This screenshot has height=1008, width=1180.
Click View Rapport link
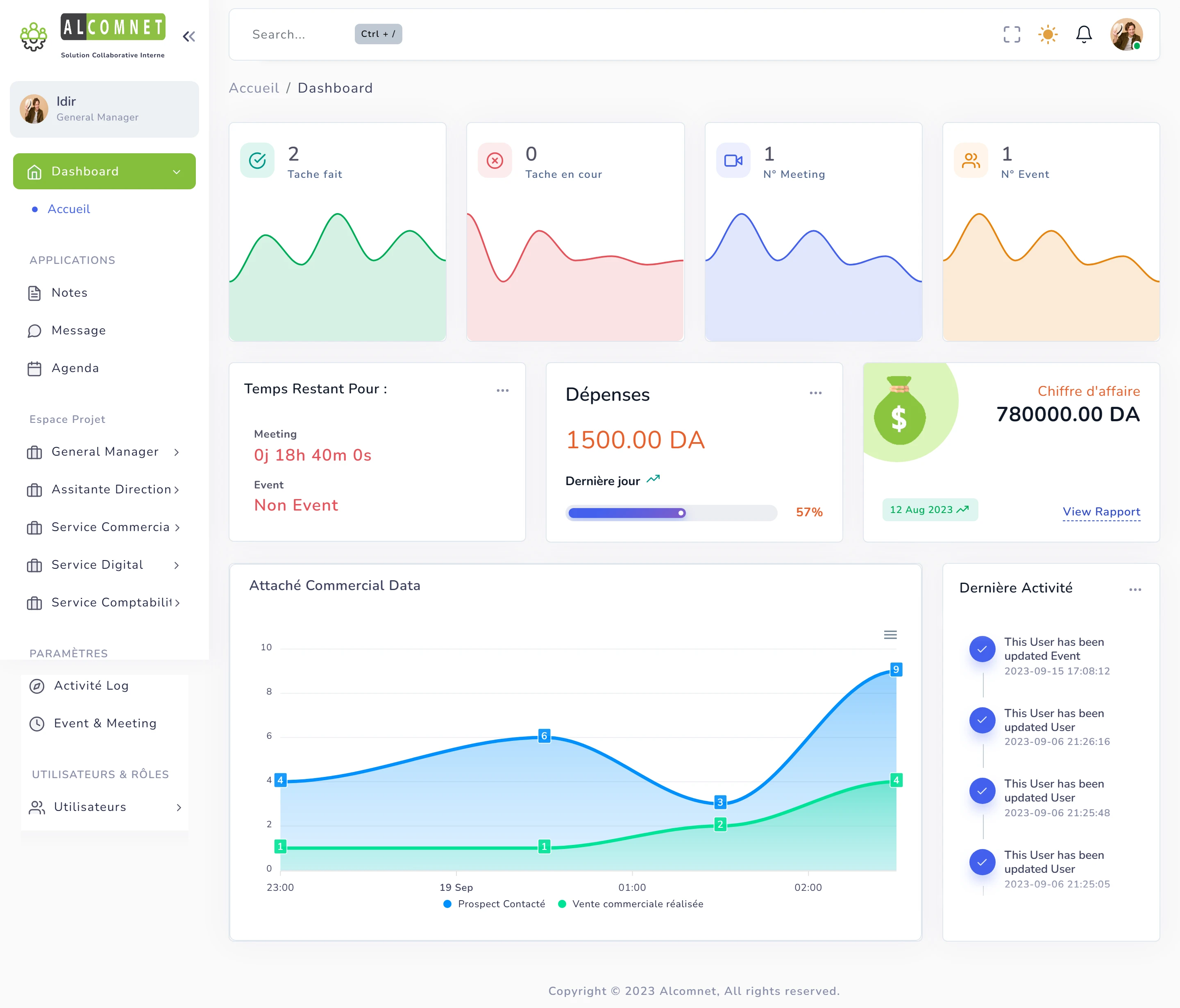pos(1101,510)
